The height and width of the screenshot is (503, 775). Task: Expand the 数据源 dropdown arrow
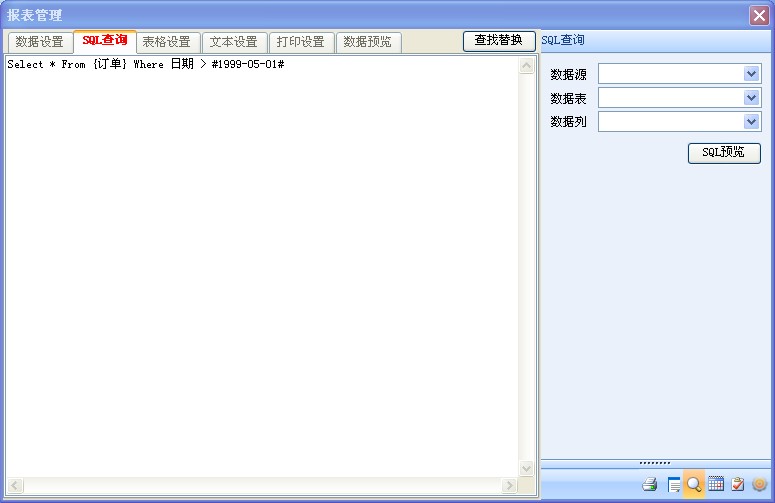pyautogui.click(x=751, y=74)
